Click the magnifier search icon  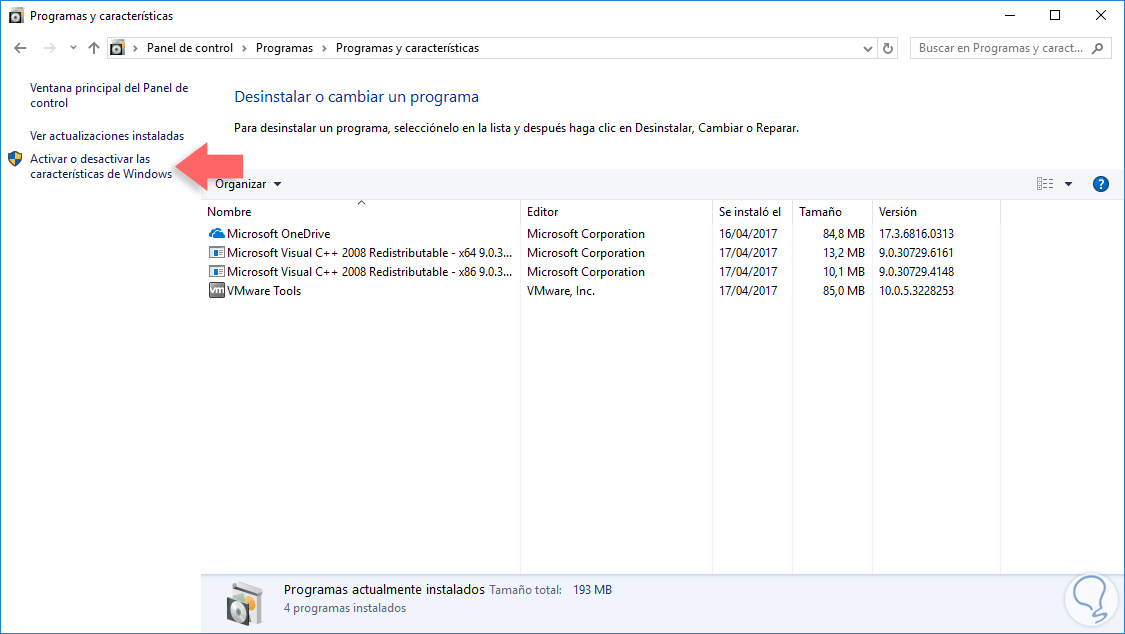tap(1097, 48)
